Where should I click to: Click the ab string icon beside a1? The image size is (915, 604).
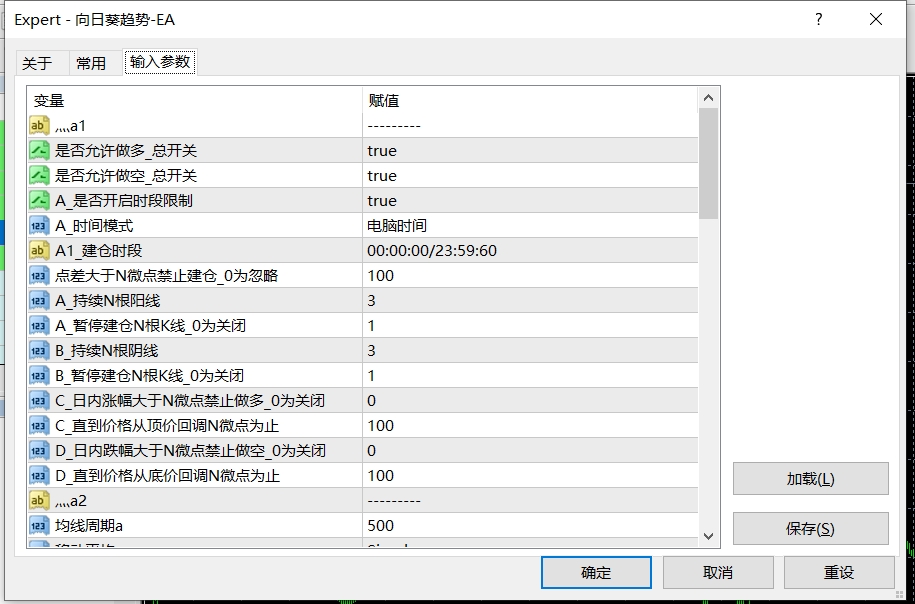click(37, 125)
